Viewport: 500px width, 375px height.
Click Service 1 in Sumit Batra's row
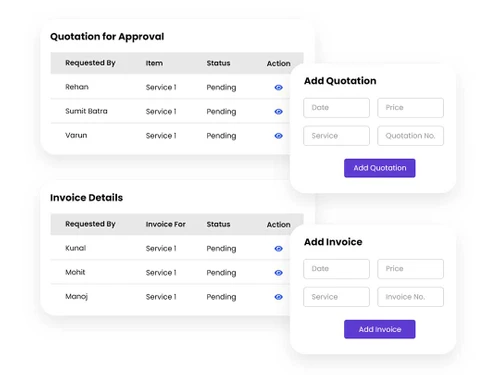click(161, 112)
